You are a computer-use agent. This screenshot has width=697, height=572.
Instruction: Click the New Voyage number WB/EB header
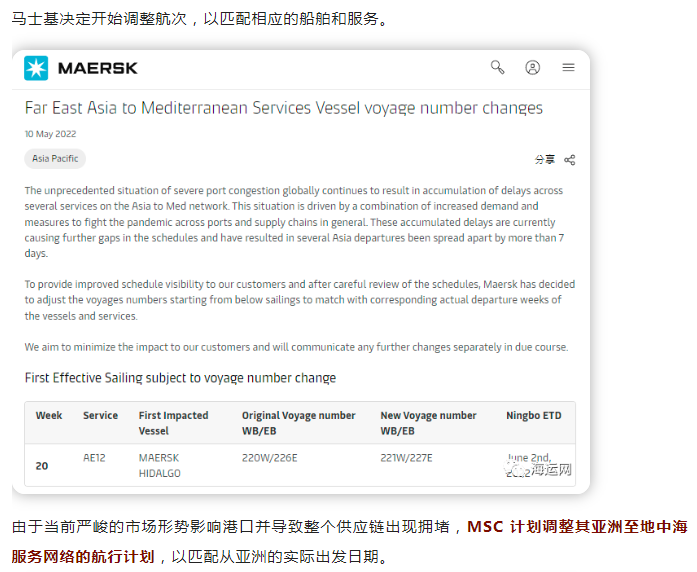(428, 423)
